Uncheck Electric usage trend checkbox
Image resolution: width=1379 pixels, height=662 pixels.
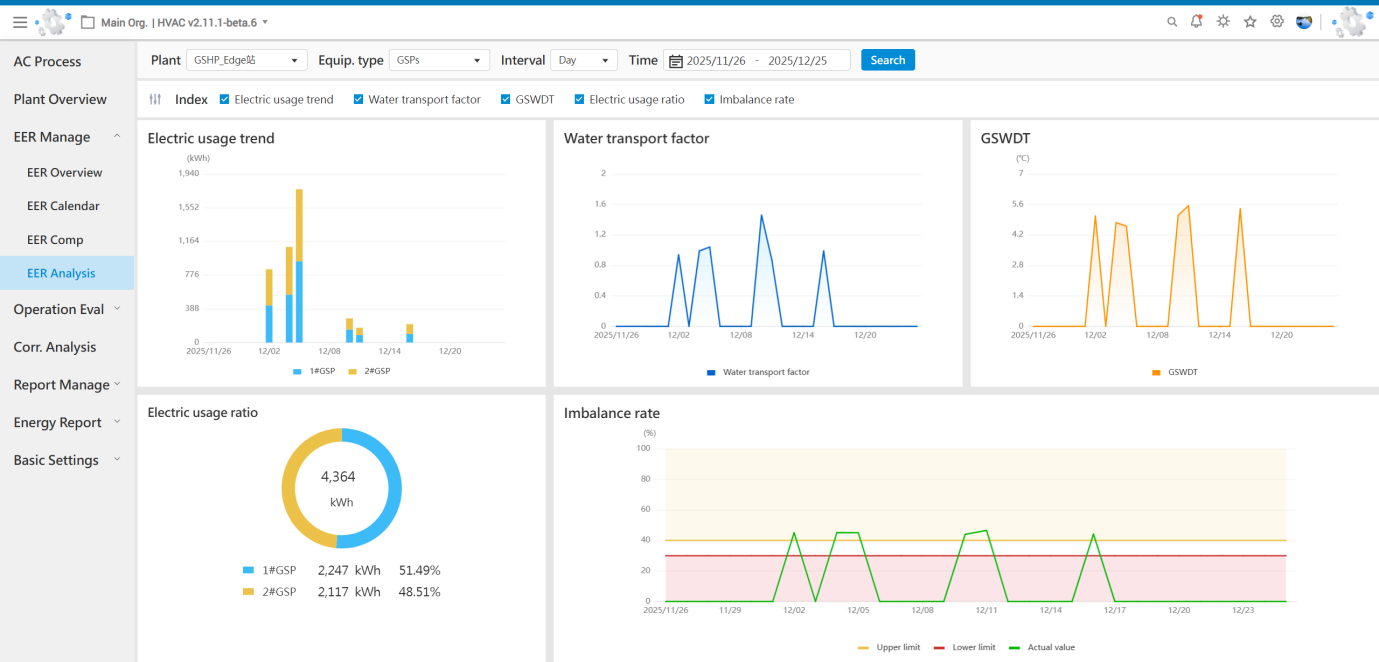(x=225, y=99)
